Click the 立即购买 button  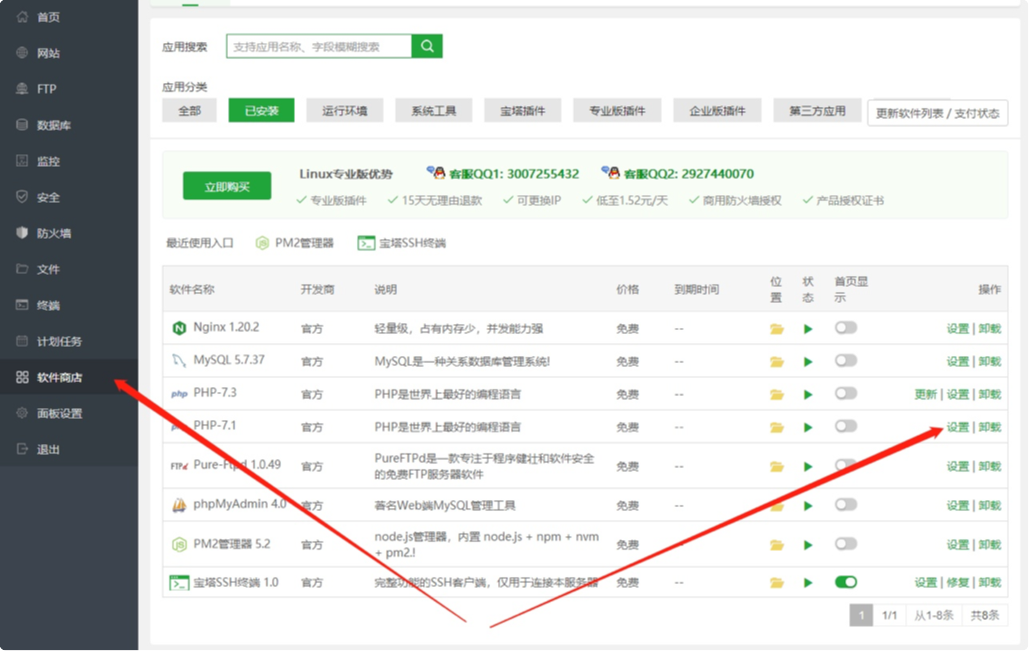tap(227, 186)
